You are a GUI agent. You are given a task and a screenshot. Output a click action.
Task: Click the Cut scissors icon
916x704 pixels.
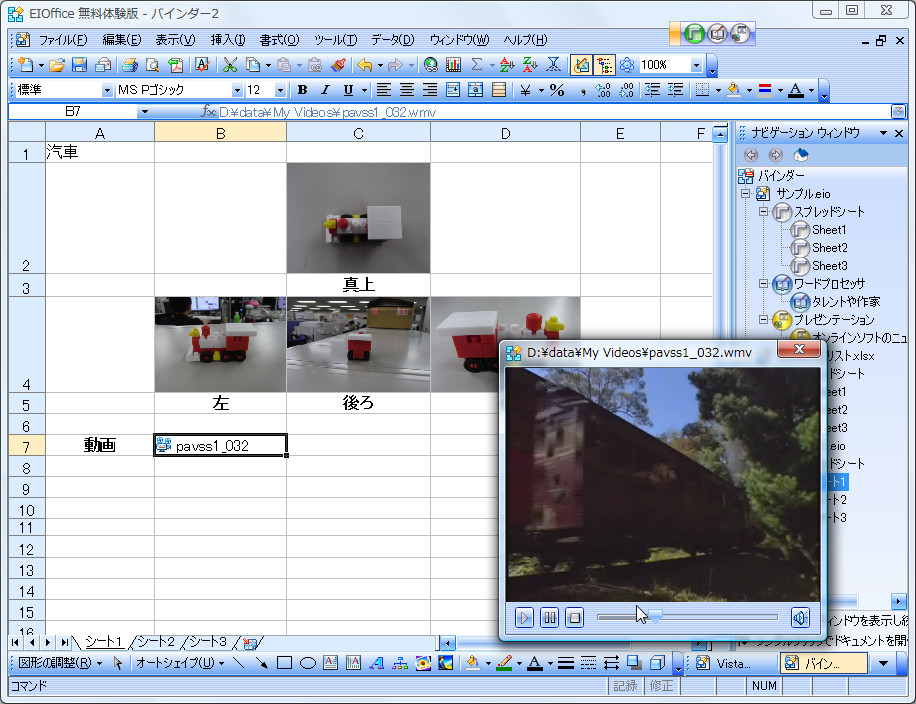(230, 65)
